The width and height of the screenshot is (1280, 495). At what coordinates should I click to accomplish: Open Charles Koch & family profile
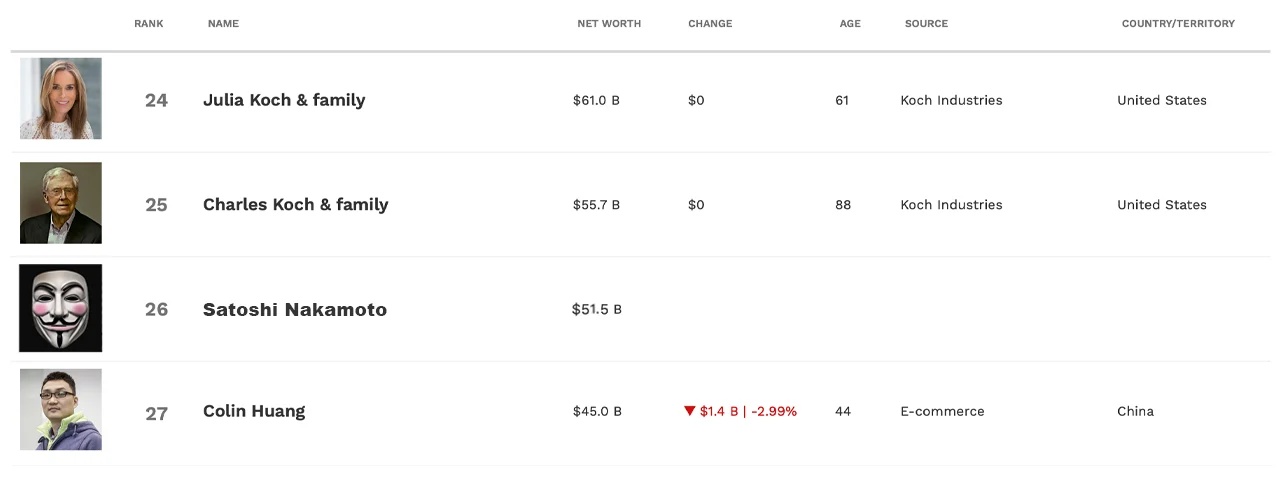coord(295,204)
